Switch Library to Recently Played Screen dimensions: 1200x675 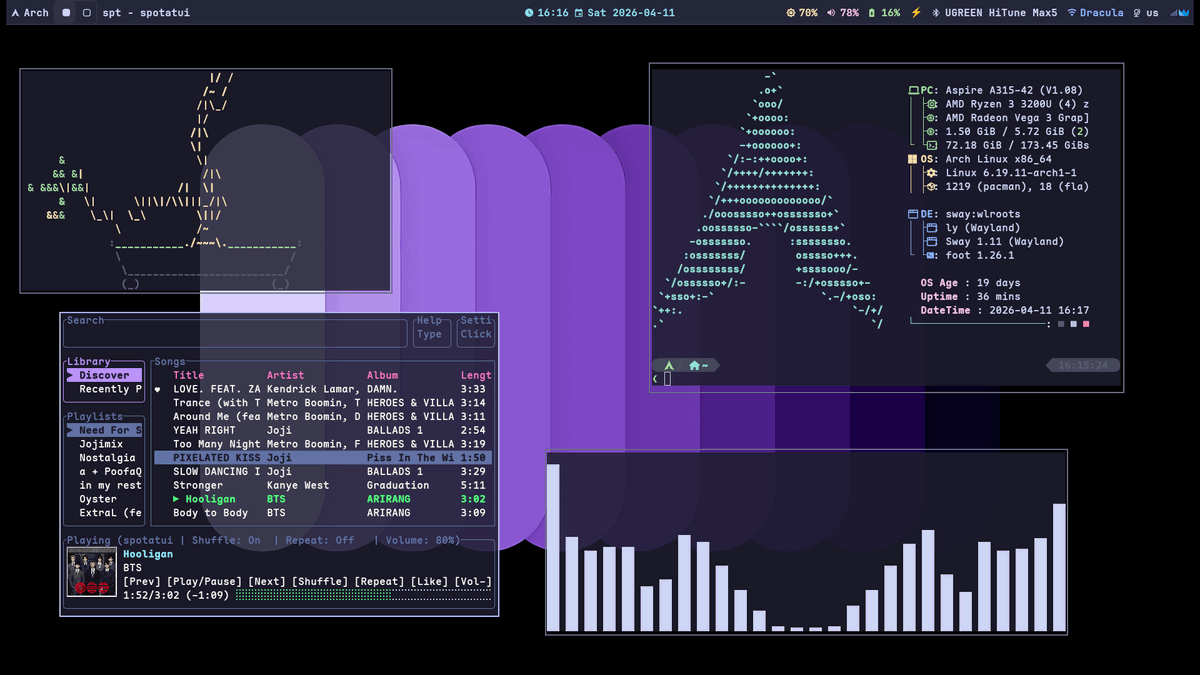pos(110,389)
